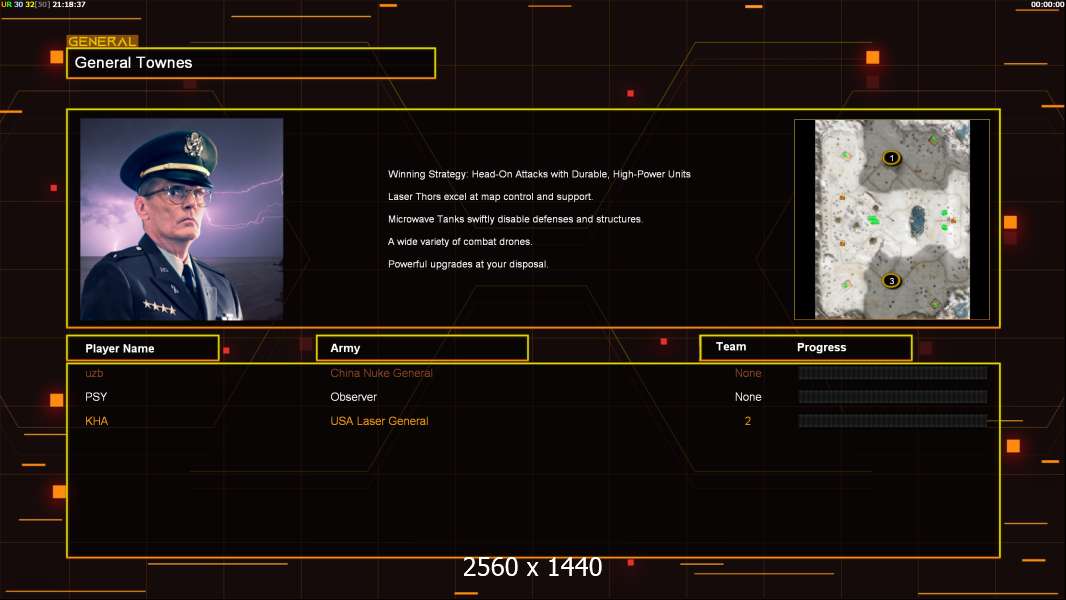Click the General Townes name field

coord(251,63)
